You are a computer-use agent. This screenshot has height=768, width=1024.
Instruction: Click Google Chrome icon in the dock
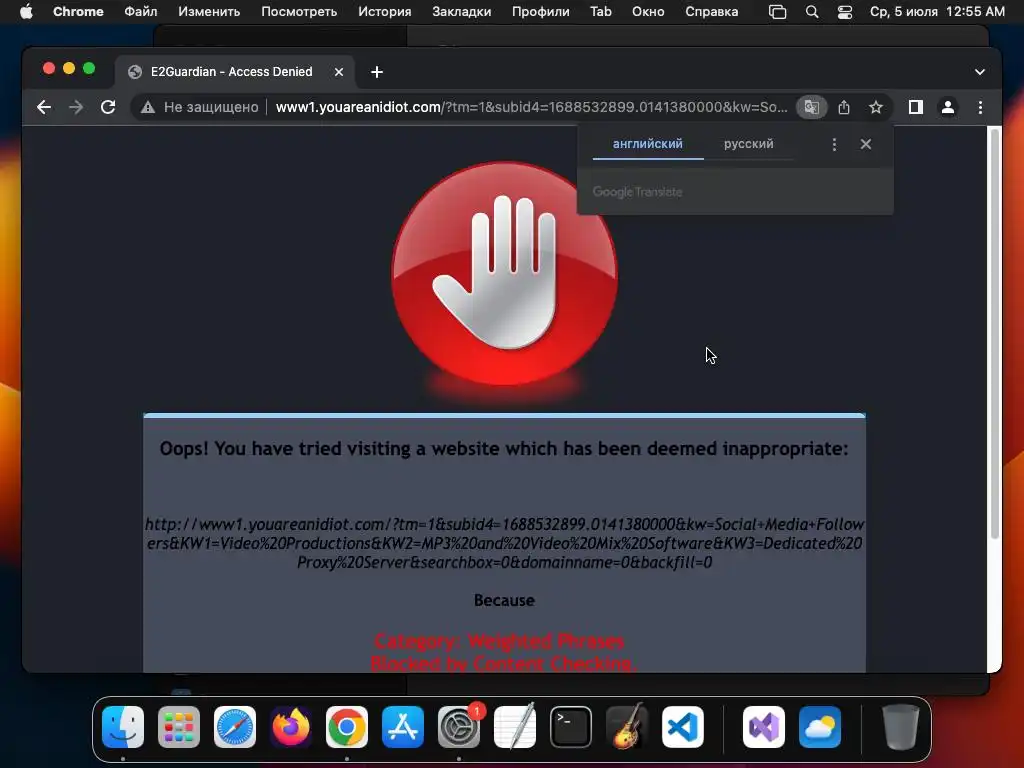click(x=347, y=727)
